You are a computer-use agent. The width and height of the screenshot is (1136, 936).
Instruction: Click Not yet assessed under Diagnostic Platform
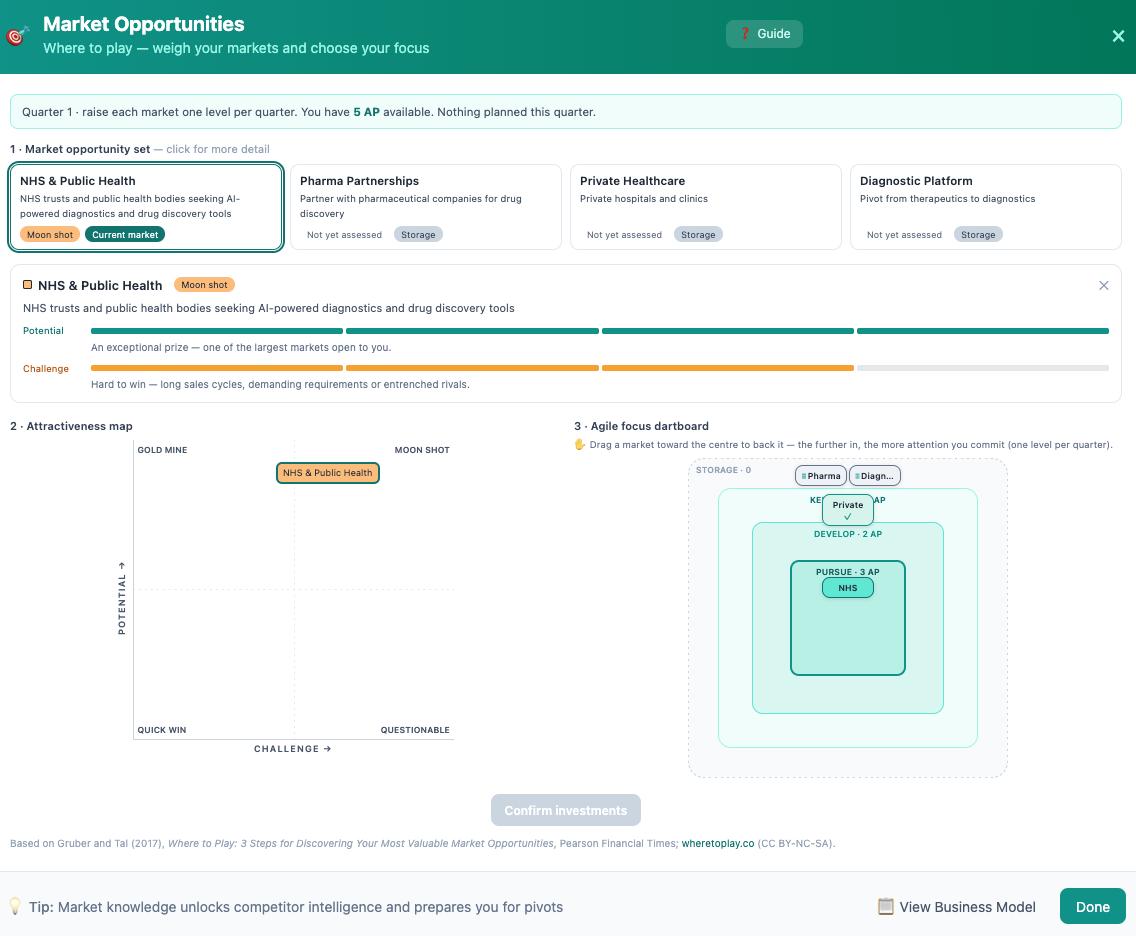tap(904, 235)
